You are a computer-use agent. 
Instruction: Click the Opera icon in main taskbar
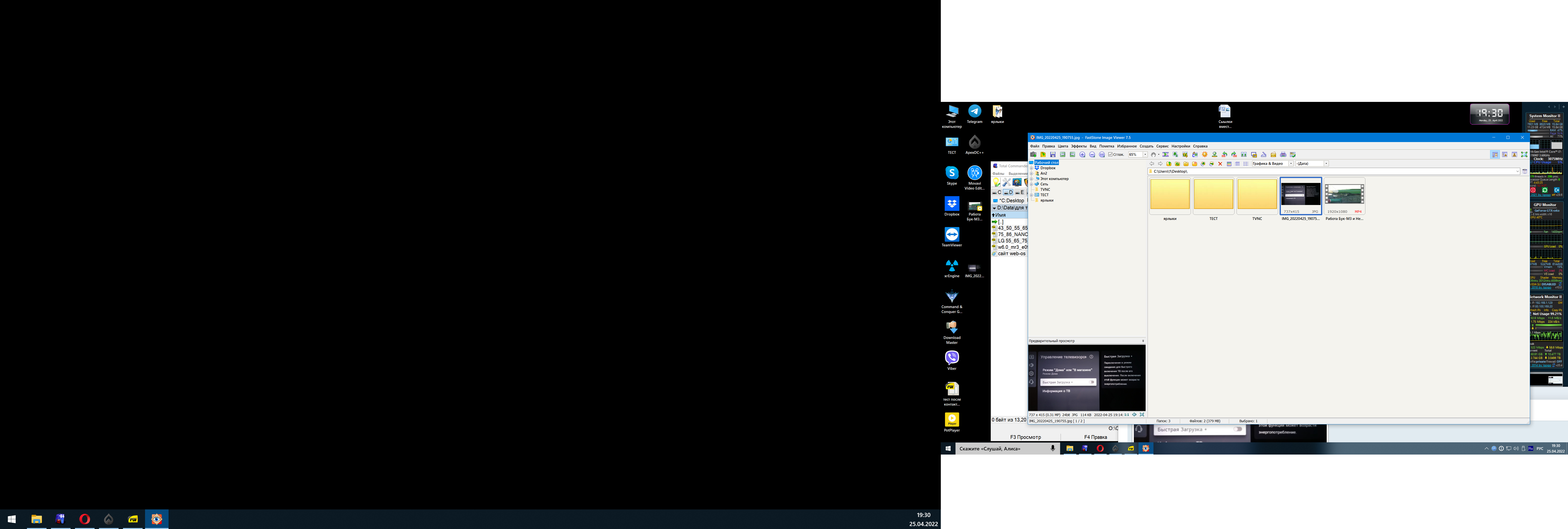85,519
